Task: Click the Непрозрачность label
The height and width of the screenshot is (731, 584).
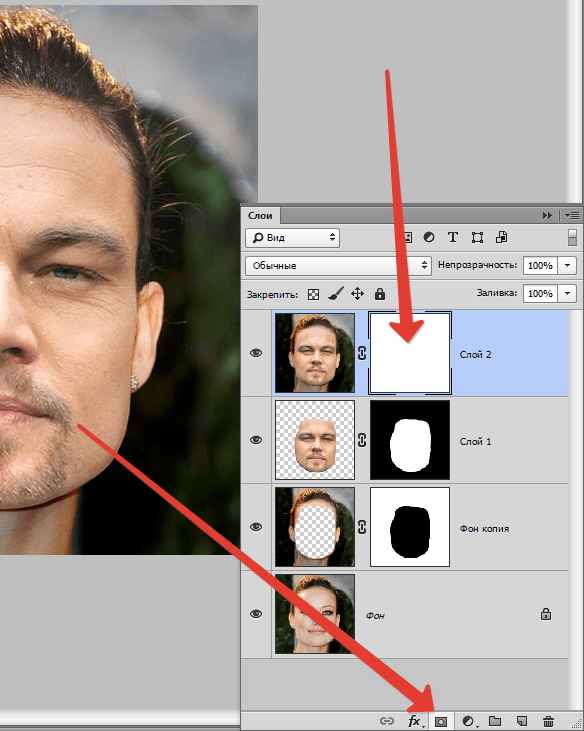Action: pos(477,265)
